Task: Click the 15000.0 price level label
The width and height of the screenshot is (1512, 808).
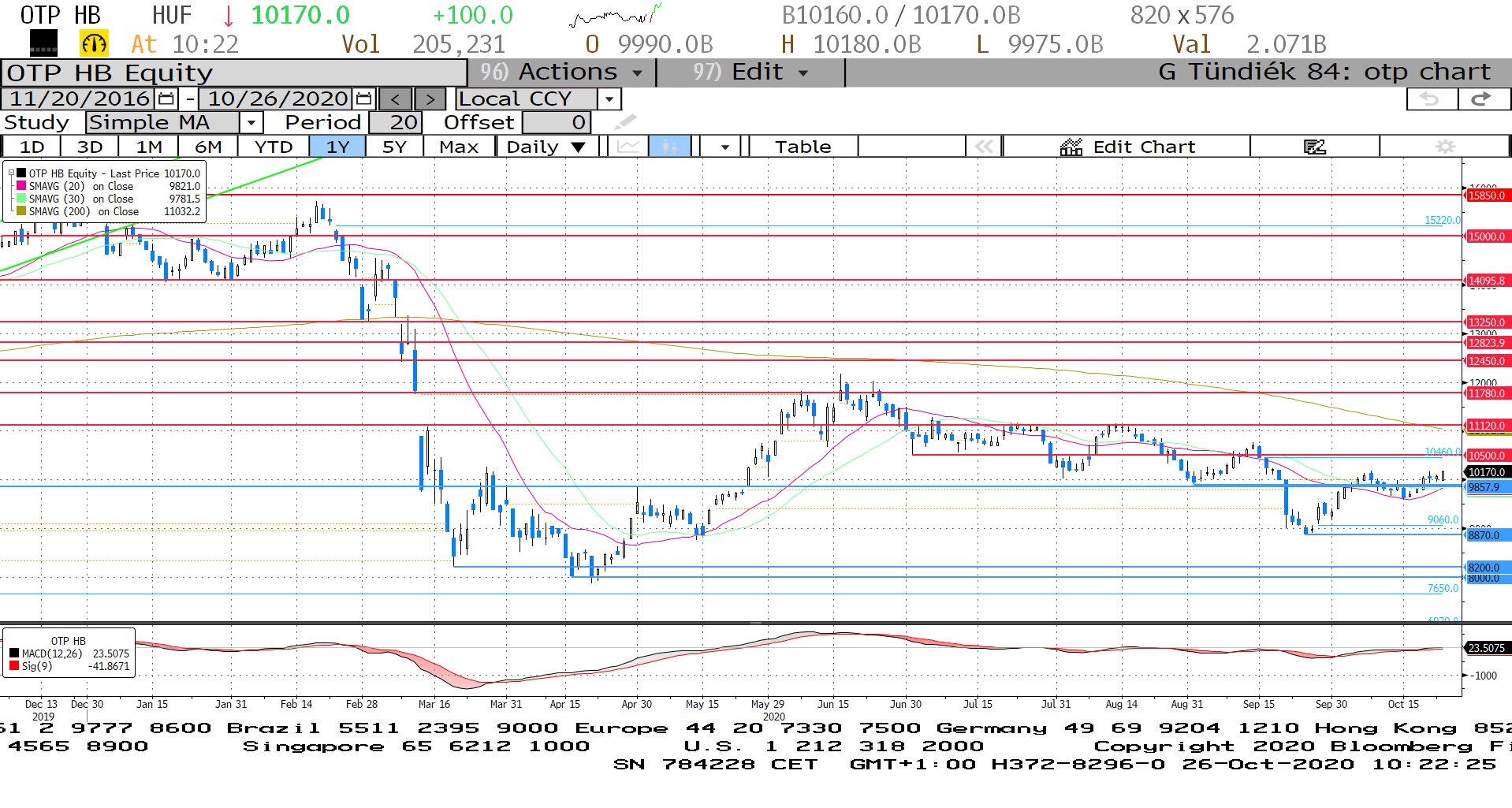Action: 1487,236
